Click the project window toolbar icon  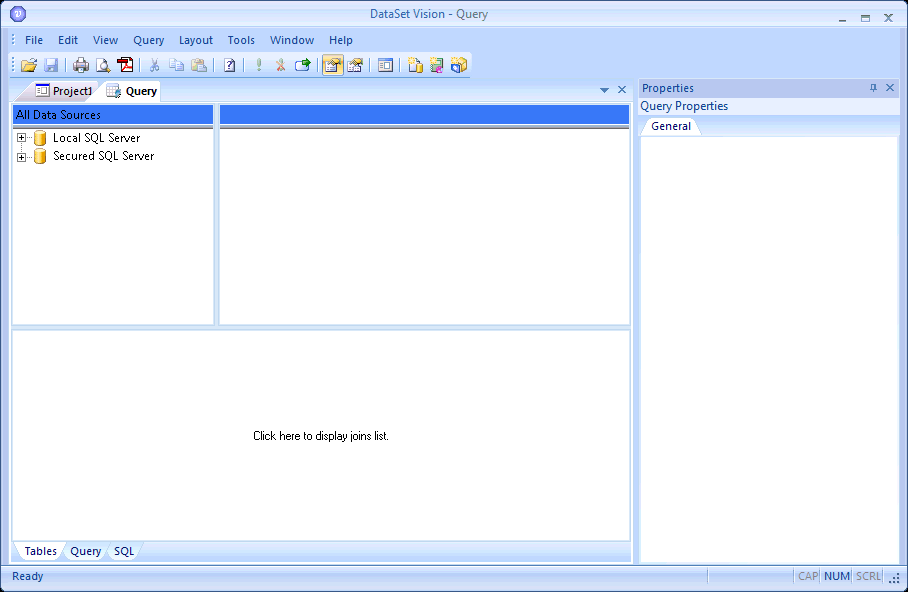385,65
